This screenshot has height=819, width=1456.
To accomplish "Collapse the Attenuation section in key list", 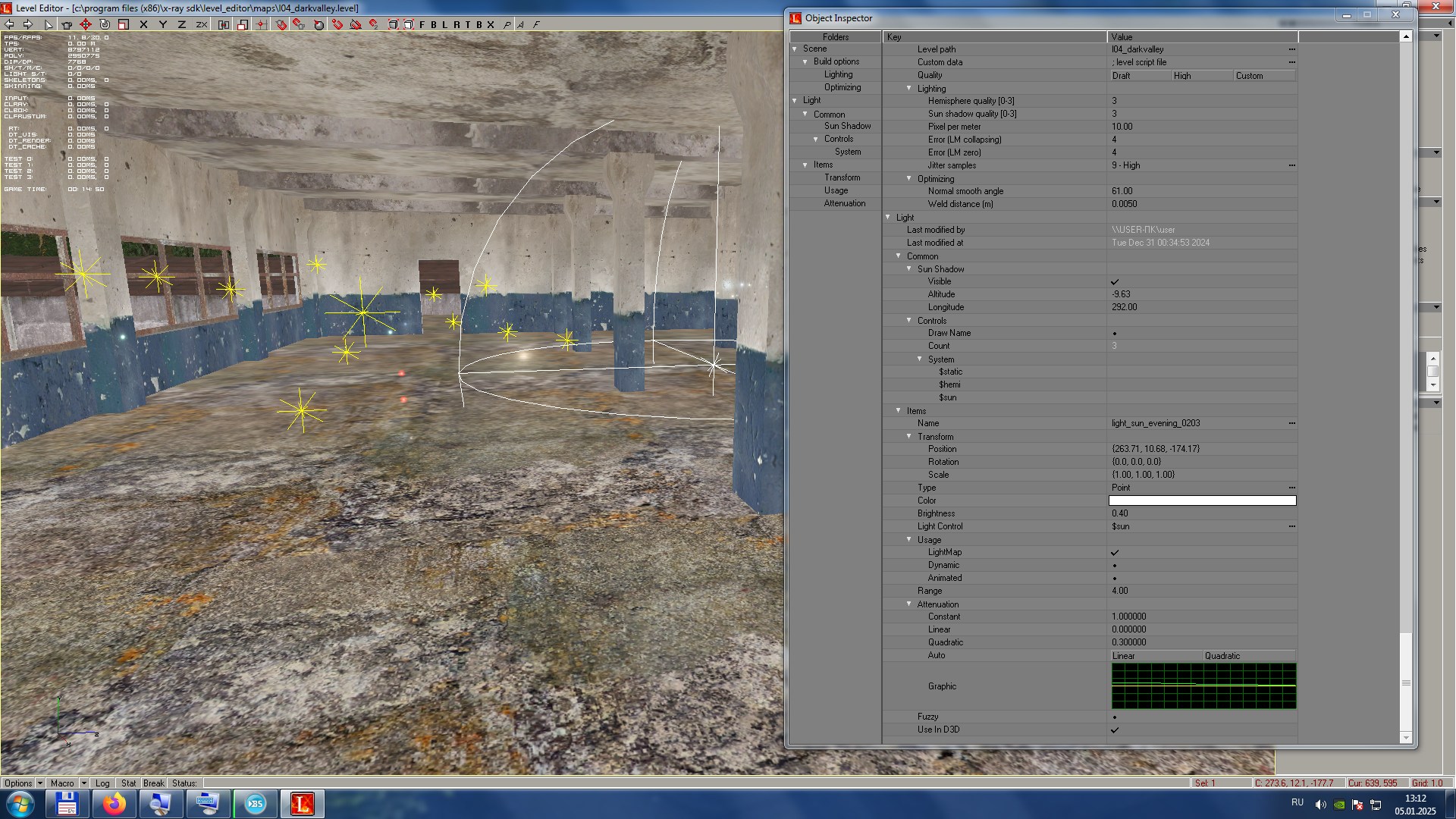I will [x=908, y=604].
